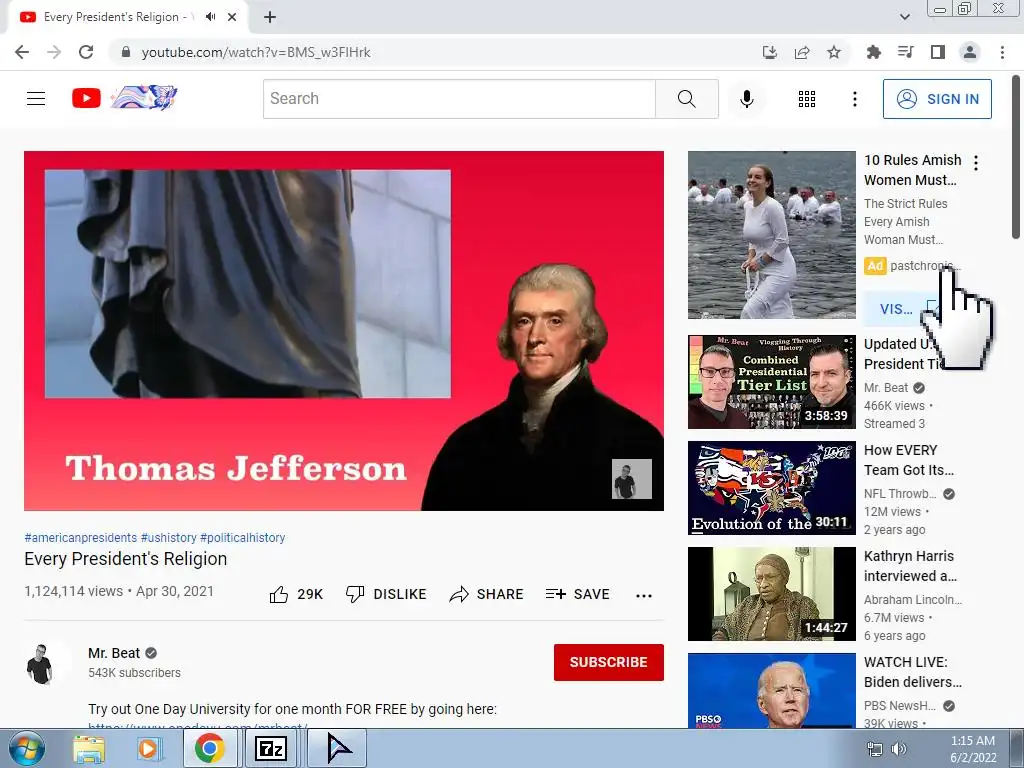
Task: Open File Explorer from the taskbar
Action: coord(89,748)
